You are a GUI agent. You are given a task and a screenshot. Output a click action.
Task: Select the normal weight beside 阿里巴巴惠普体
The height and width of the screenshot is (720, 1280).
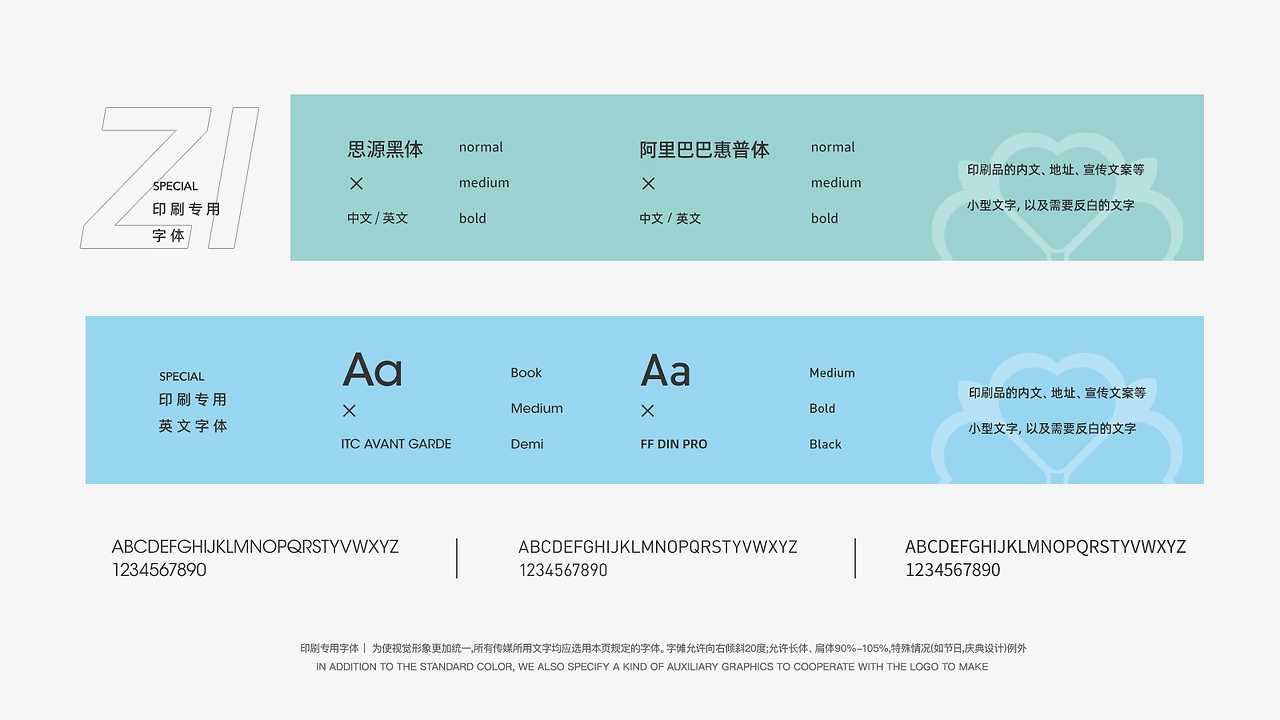(x=833, y=147)
